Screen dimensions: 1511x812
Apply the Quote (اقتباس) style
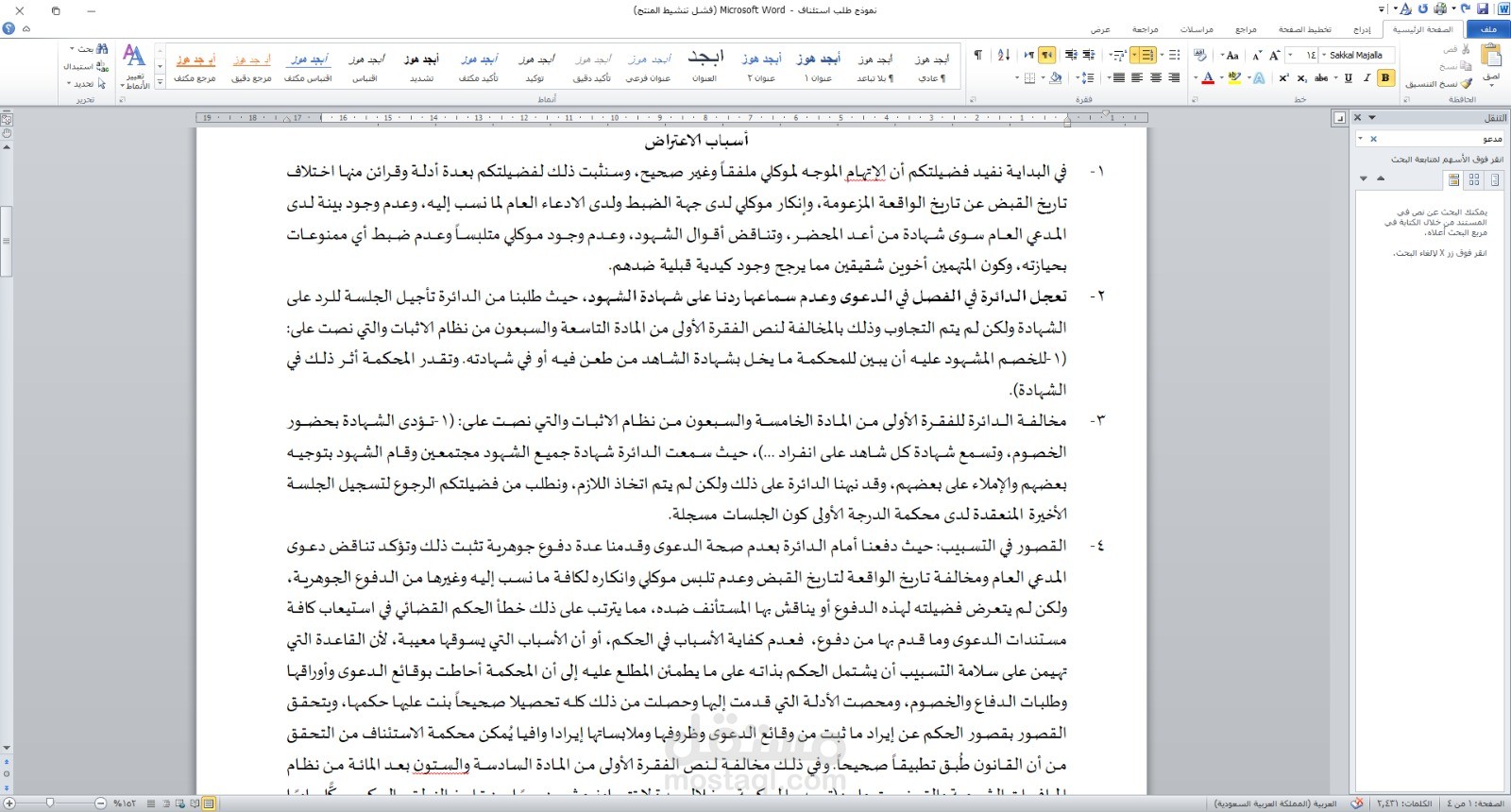pos(365,67)
